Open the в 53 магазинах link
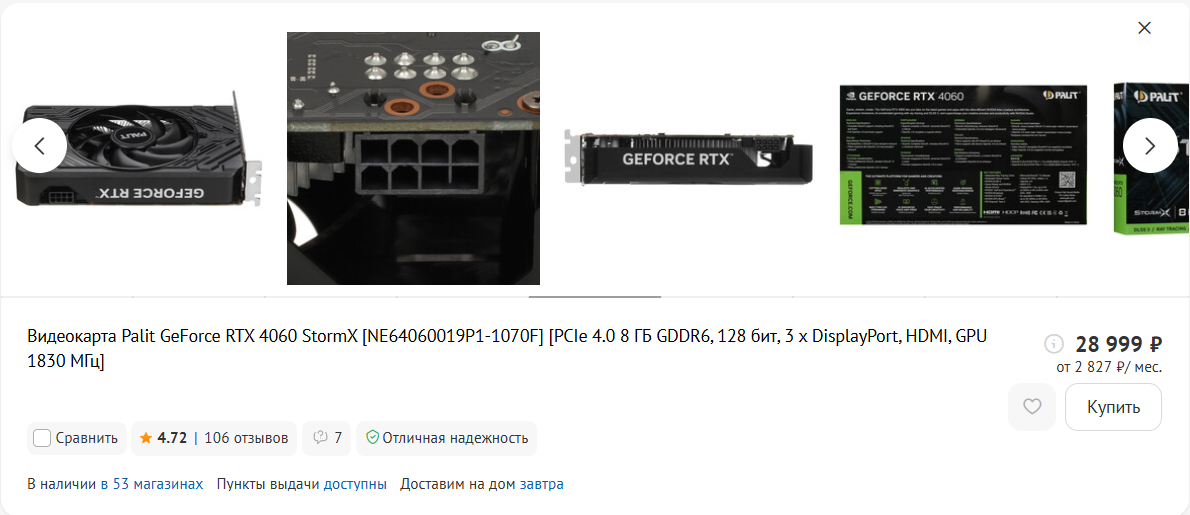Screen dimensions: 1190x515 152,484
